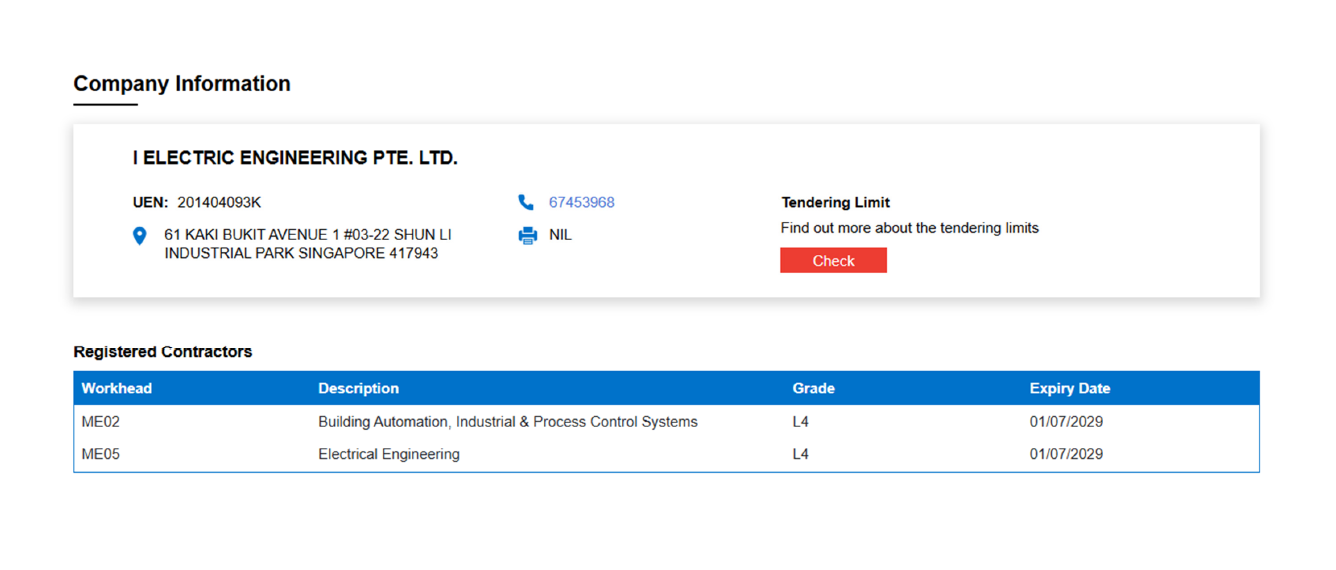The image size is (1336, 570).
Task: Click the Workhead column header
Action: (117, 388)
